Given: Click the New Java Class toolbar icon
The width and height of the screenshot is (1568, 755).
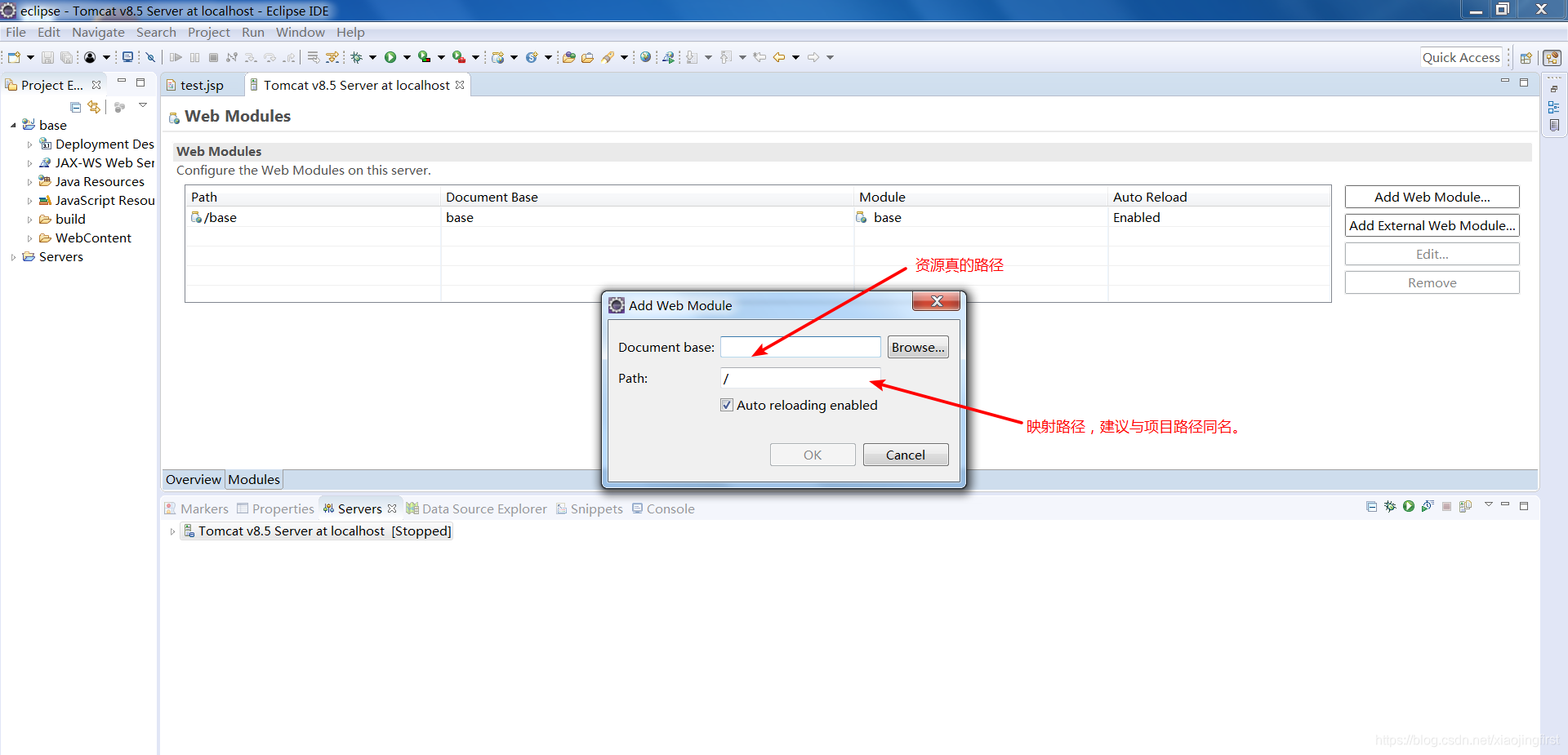Looking at the screenshot, I should tap(532, 57).
